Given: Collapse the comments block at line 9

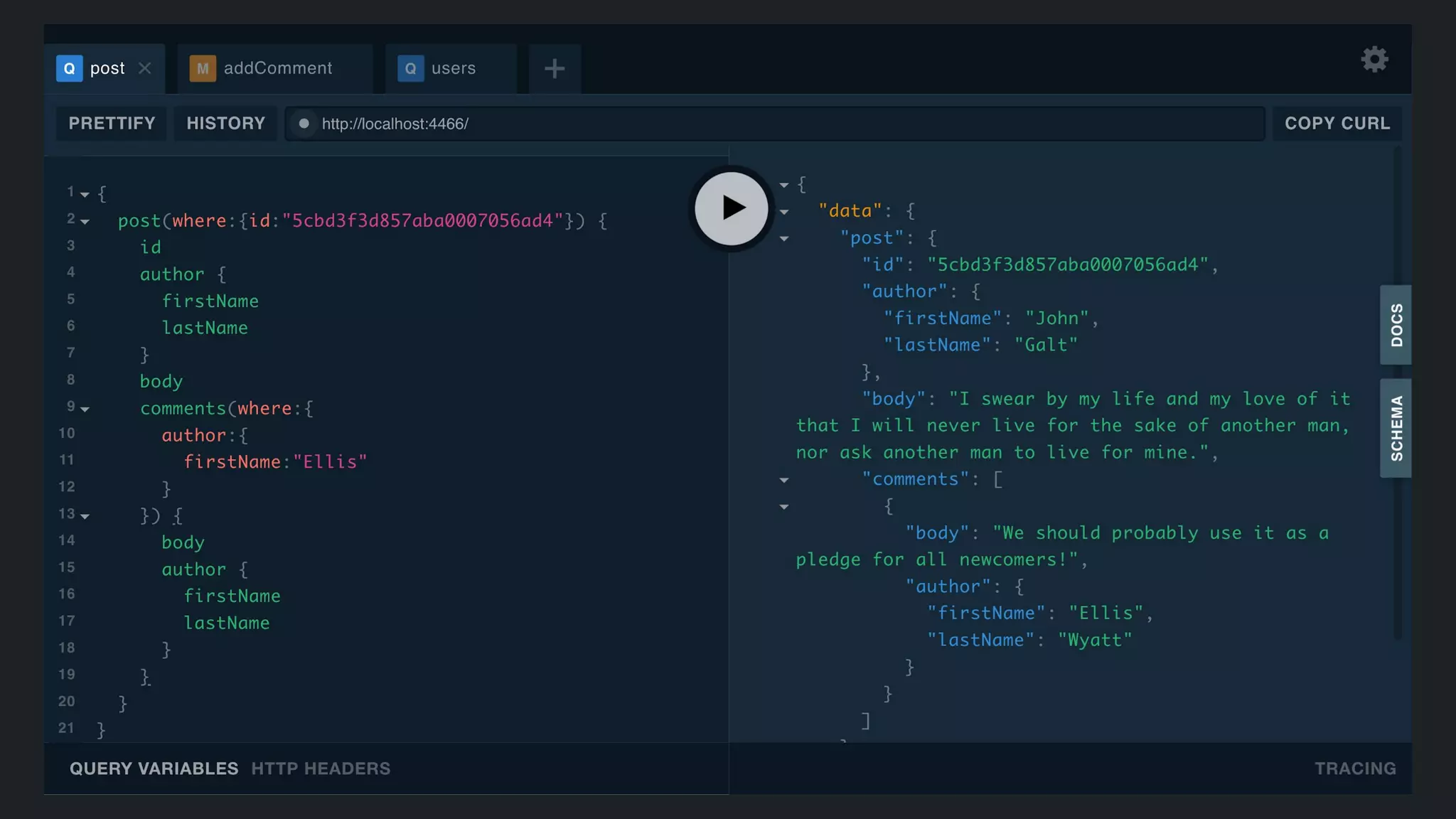Looking at the screenshot, I should [85, 409].
